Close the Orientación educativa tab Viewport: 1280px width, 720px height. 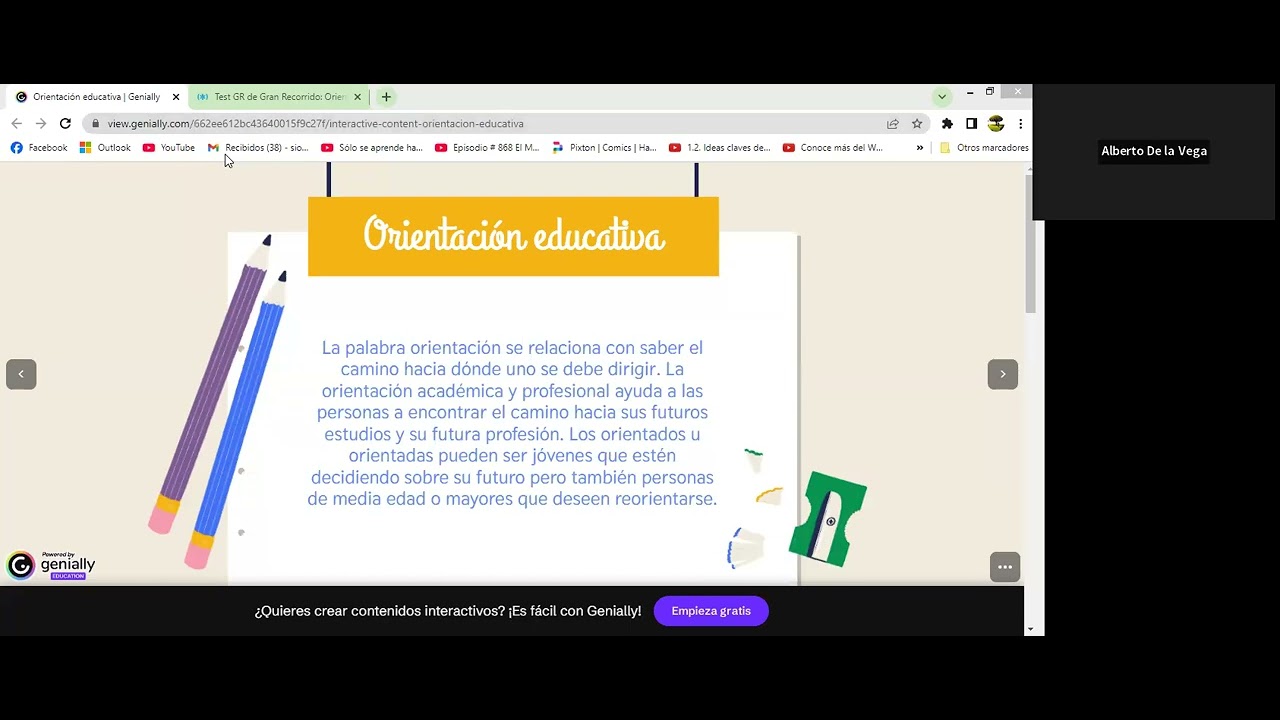(176, 97)
